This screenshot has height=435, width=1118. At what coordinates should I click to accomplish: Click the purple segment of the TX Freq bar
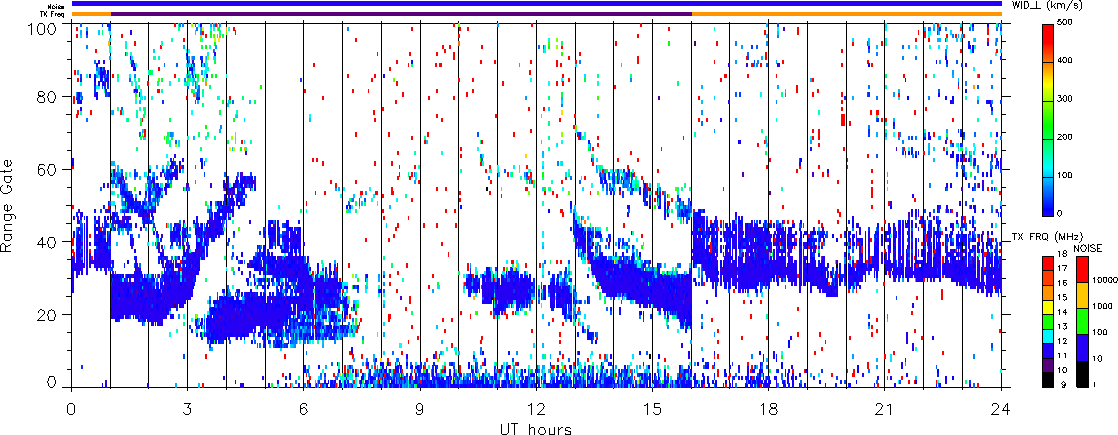[401, 14]
